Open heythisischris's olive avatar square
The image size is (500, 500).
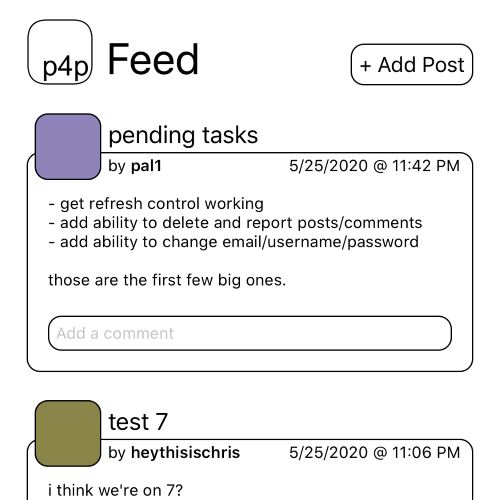pos(68,433)
